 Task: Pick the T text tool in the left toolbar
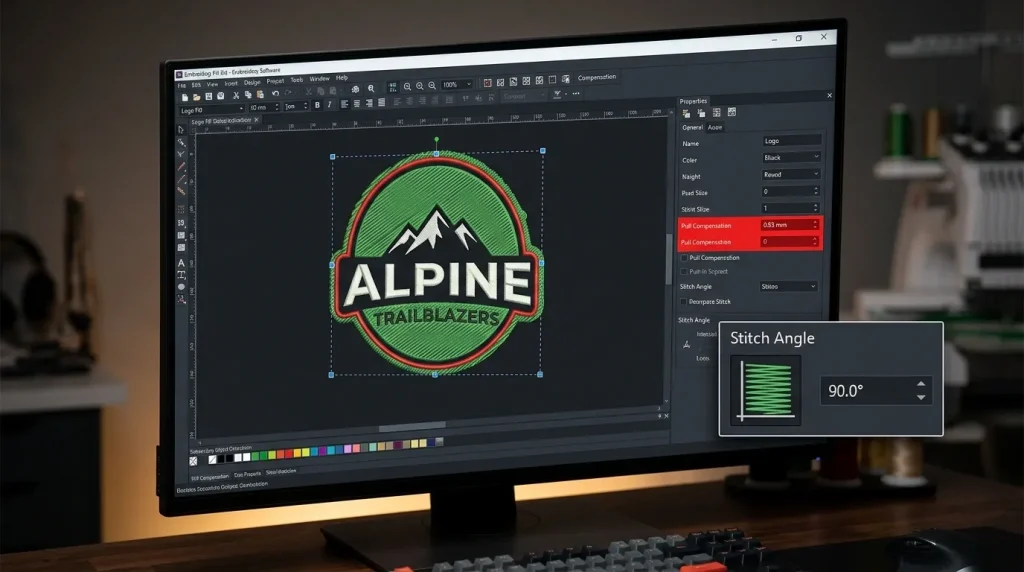(x=181, y=275)
